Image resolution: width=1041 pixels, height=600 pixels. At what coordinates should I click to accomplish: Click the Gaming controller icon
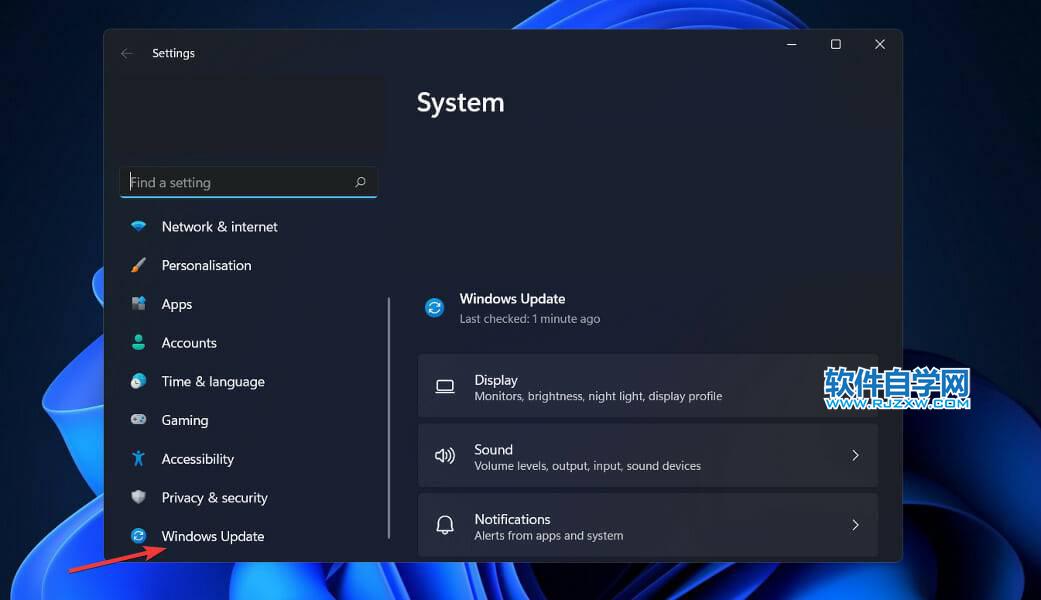point(138,419)
